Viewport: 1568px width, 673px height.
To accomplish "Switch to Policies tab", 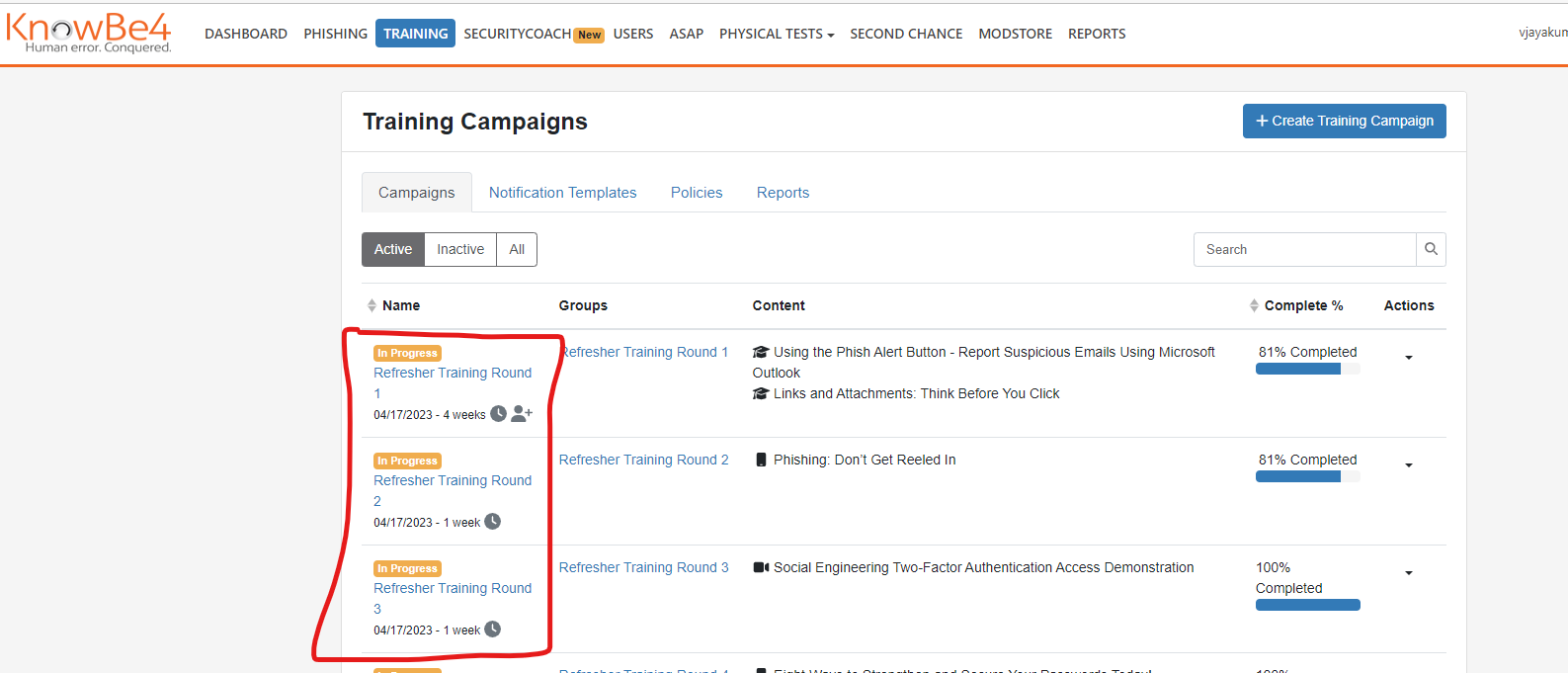I will [x=697, y=193].
